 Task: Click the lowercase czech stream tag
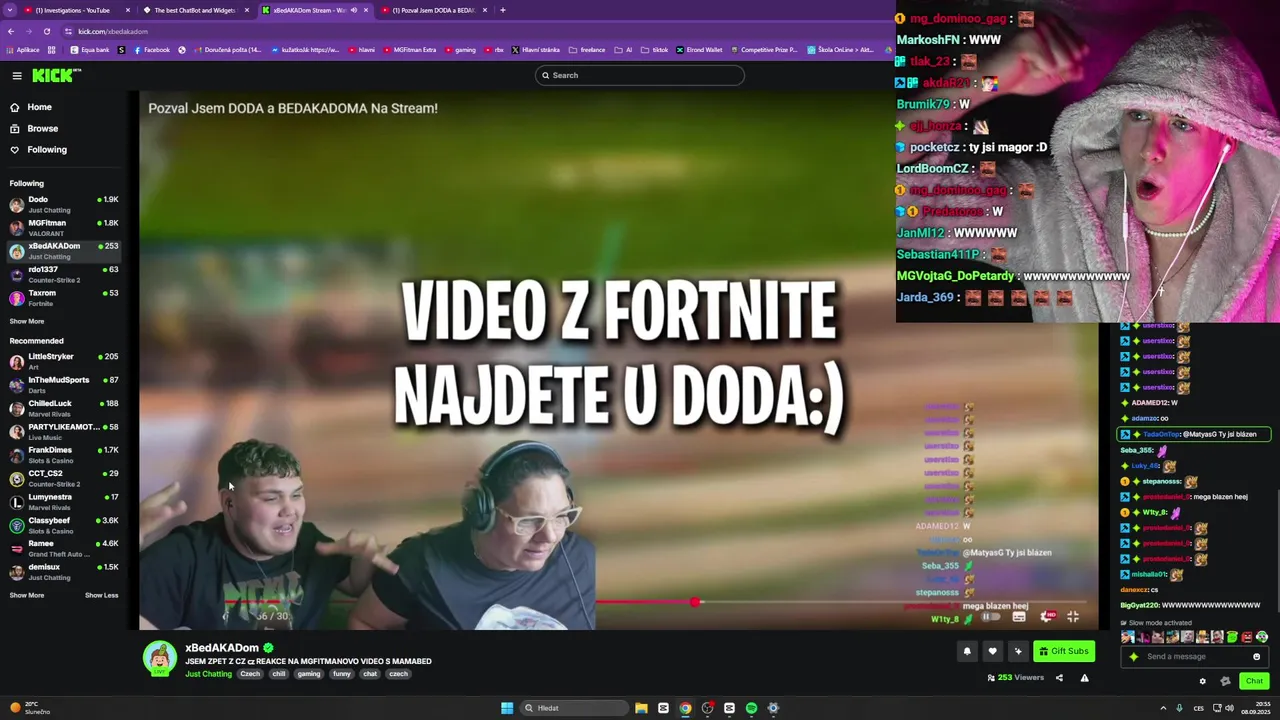coord(398,674)
